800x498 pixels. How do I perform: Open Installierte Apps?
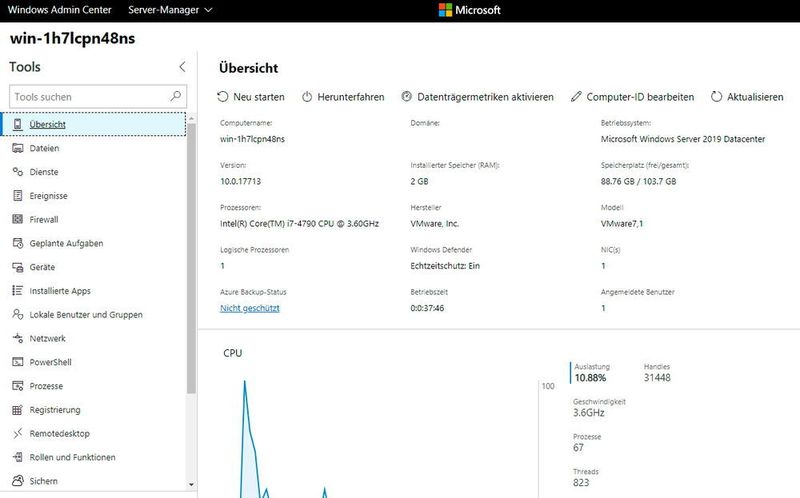tap(94, 291)
